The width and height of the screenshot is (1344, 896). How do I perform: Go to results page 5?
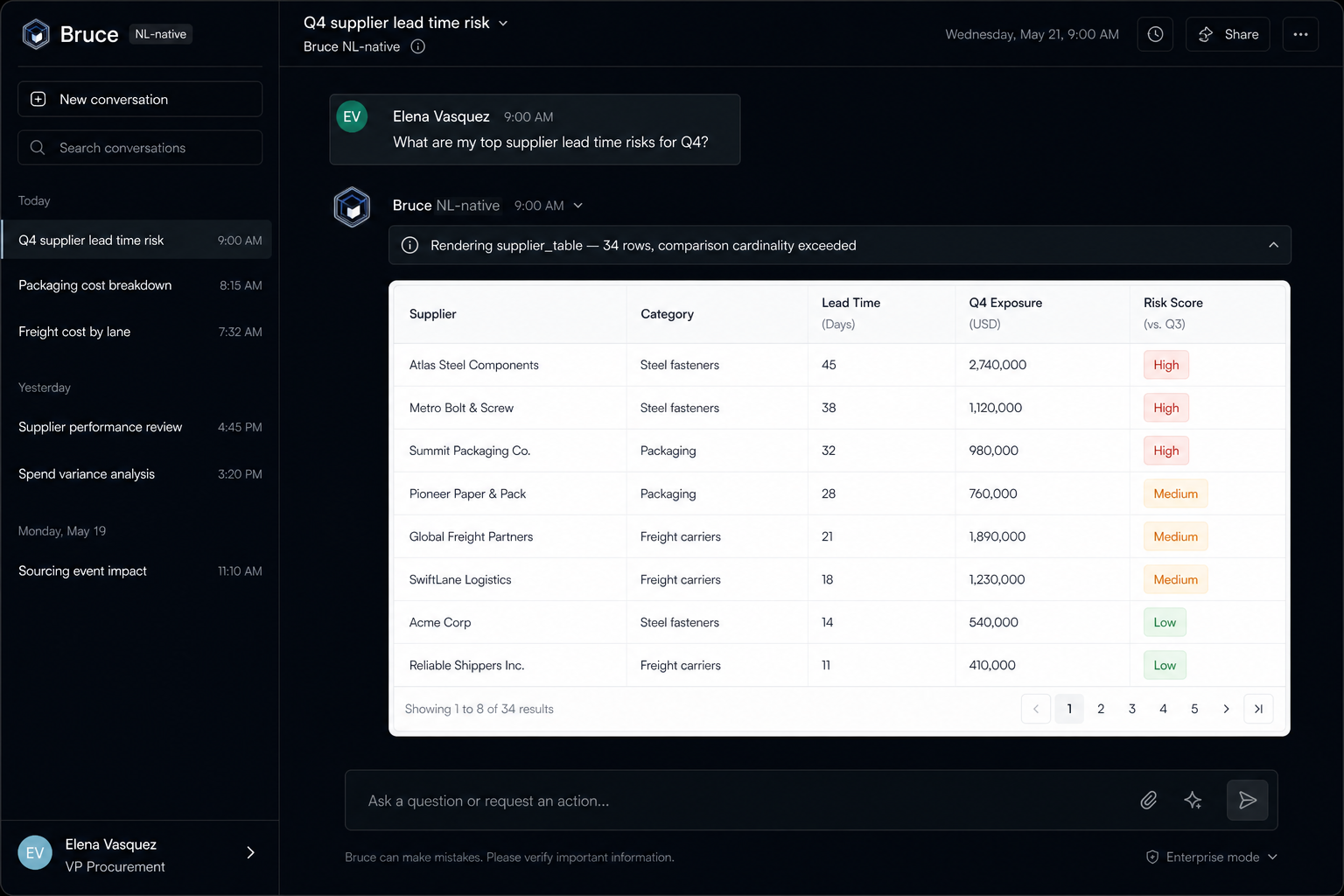point(1194,709)
